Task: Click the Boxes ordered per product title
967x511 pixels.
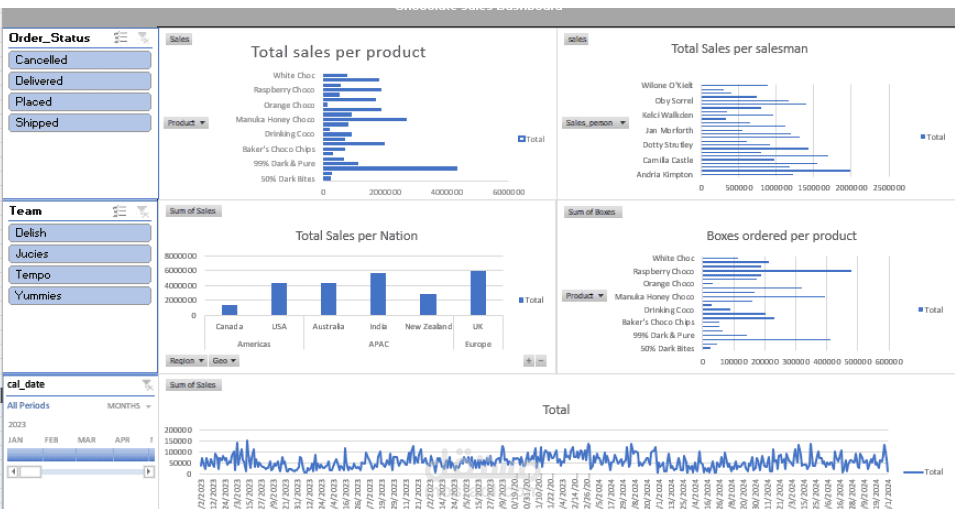Action: click(x=781, y=235)
